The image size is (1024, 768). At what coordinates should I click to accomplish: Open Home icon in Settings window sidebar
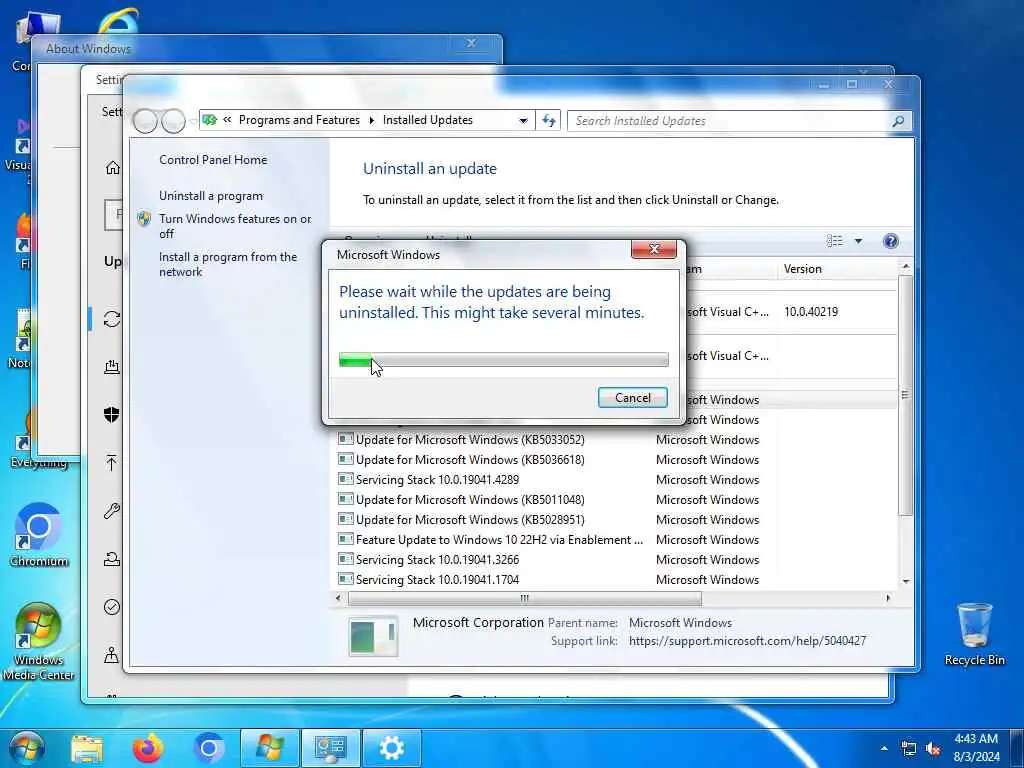pyautogui.click(x=112, y=168)
